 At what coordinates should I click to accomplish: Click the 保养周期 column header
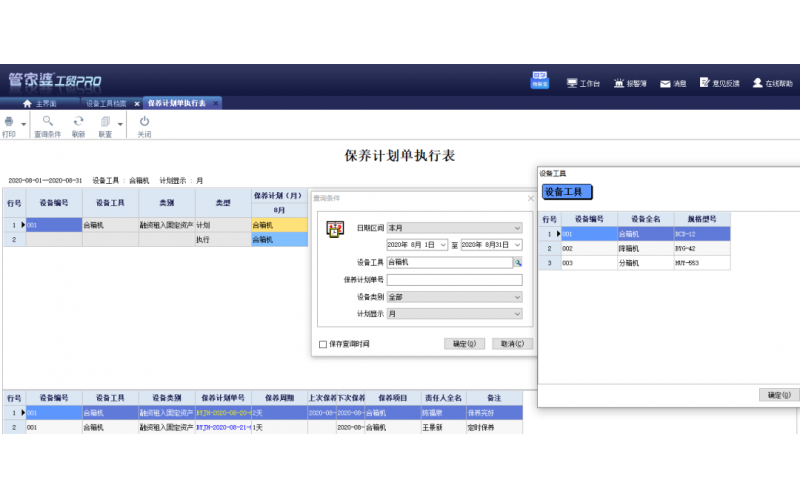tap(280, 398)
